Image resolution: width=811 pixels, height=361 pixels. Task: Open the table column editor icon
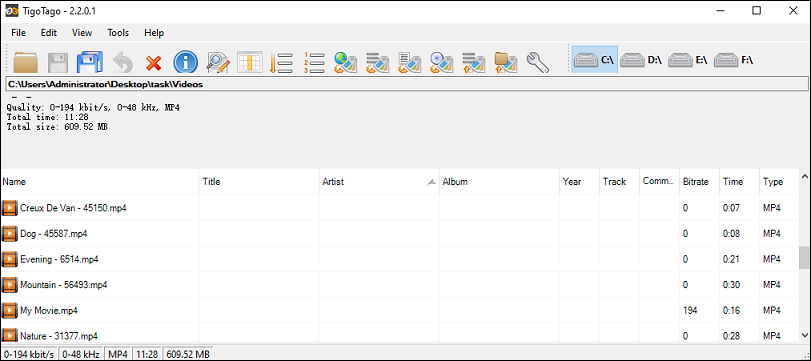250,63
